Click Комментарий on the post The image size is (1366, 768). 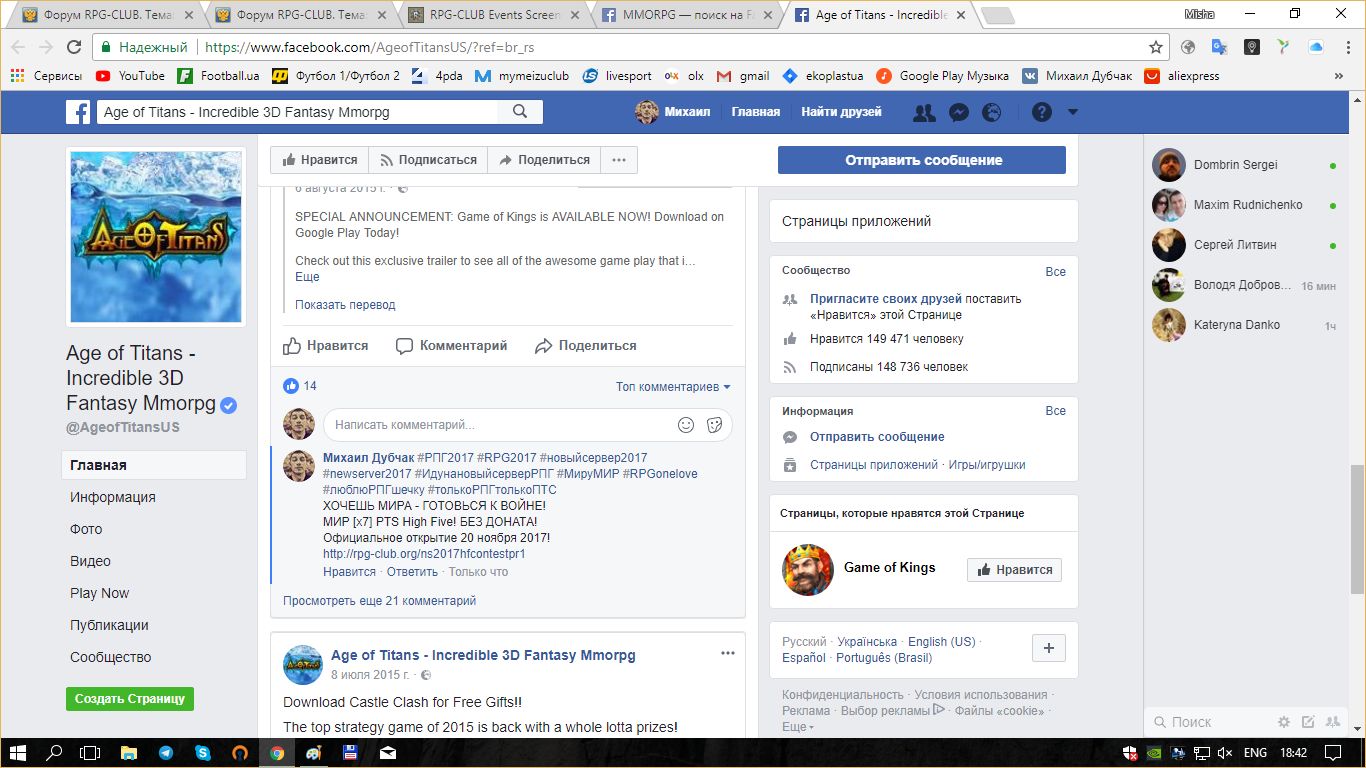click(x=452, y=346)
